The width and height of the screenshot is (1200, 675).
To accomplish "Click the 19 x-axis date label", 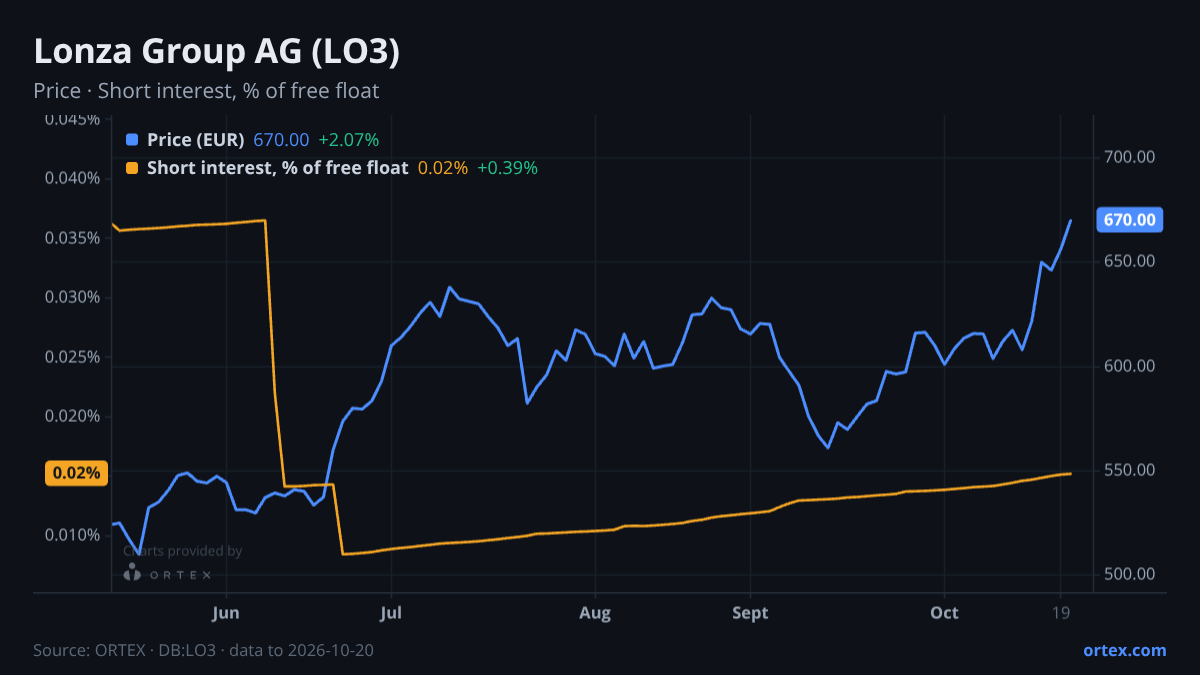I will 1060,612.
